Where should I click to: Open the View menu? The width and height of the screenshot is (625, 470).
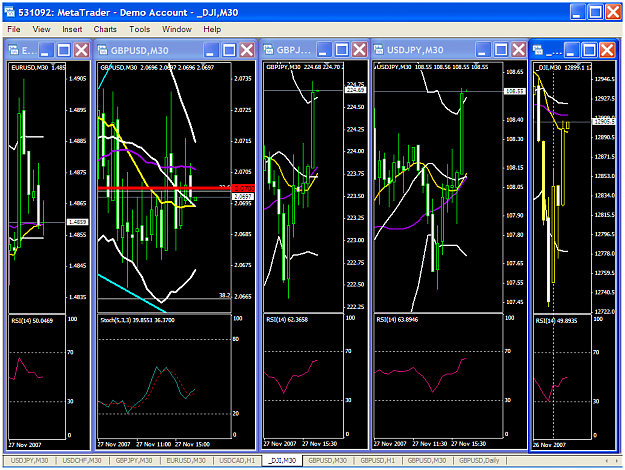[41, 29]
